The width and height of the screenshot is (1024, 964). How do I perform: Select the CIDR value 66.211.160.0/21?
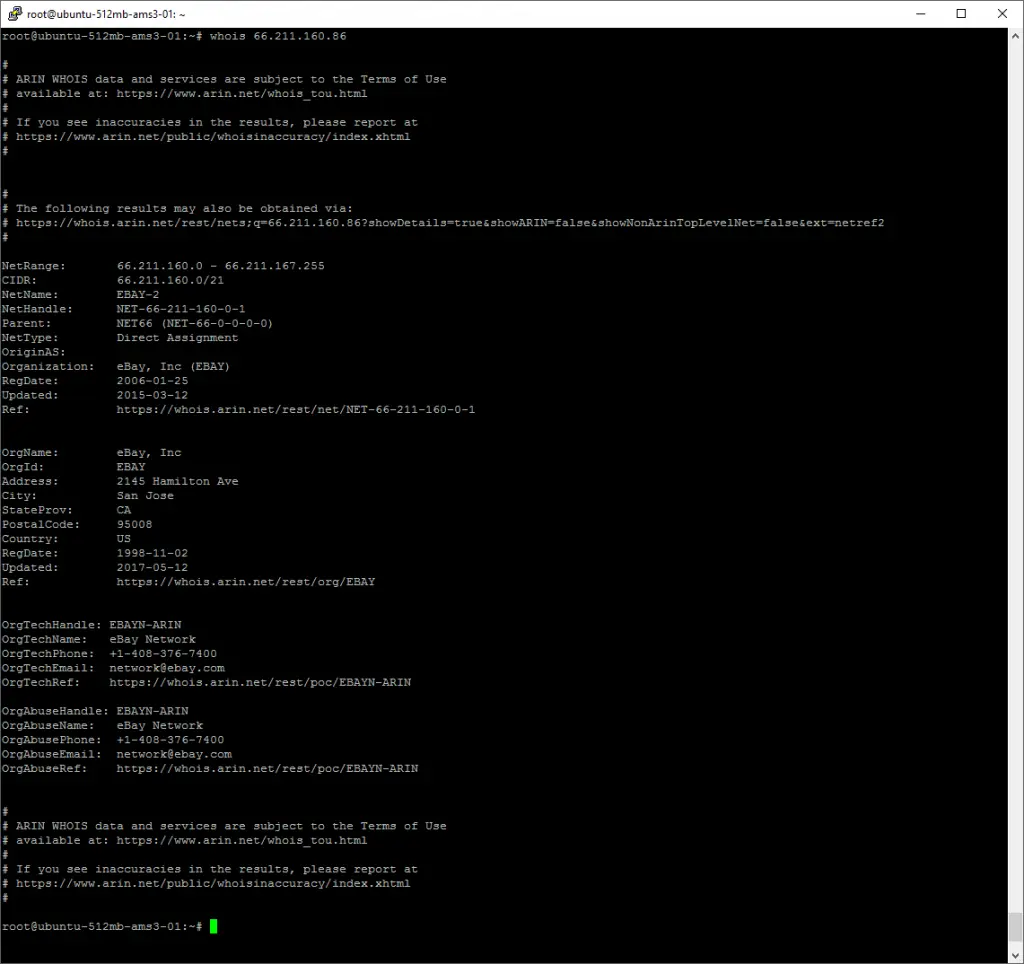coord(168,280)
